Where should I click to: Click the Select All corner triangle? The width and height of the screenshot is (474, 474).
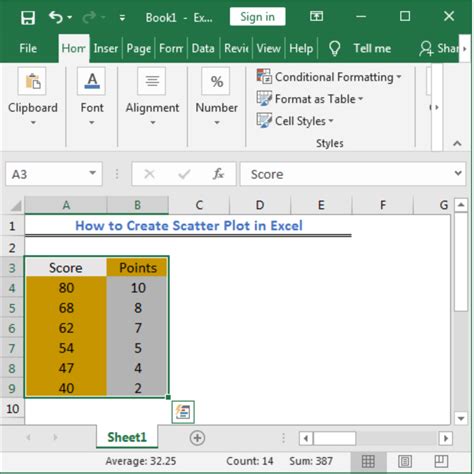coord(15,205)
